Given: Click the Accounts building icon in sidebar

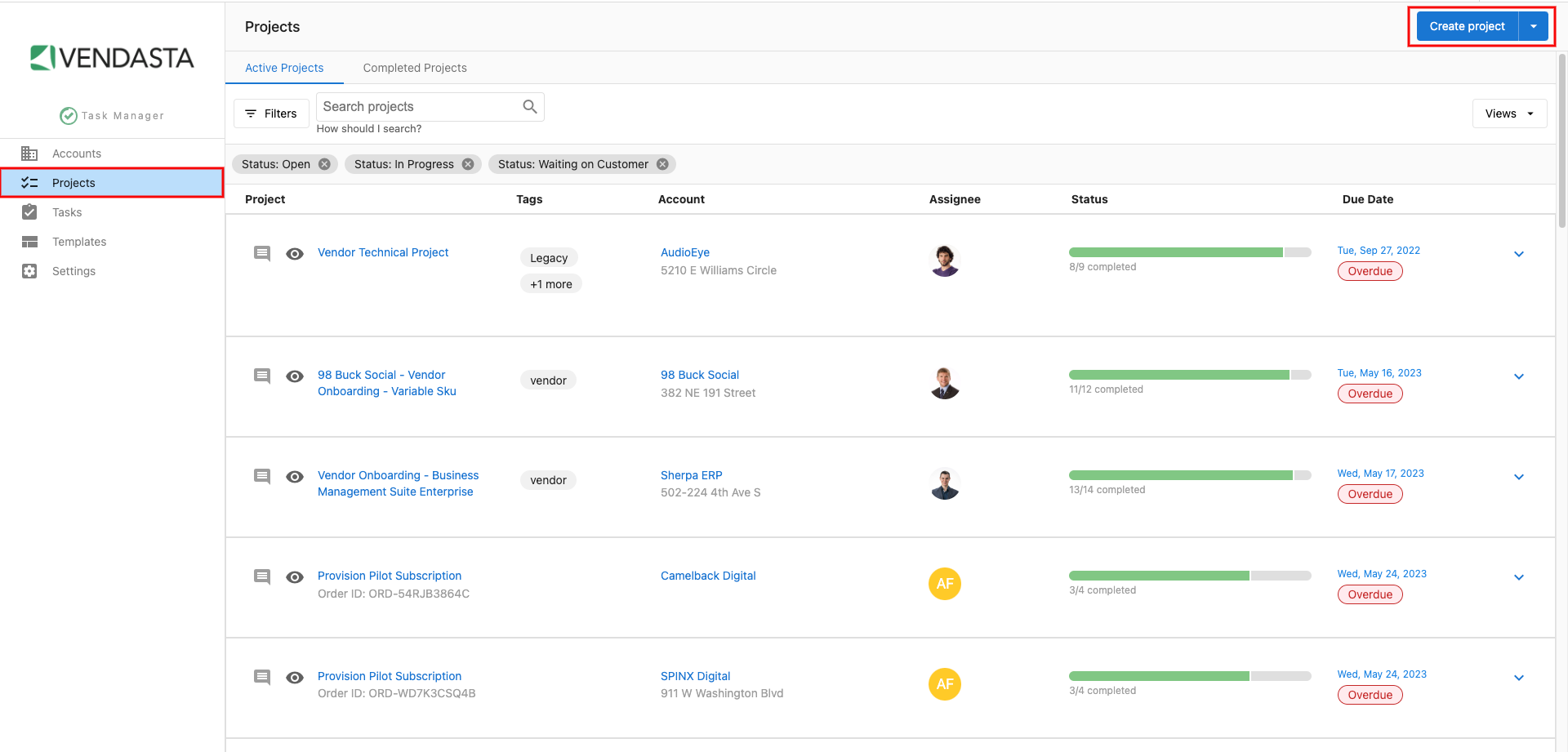Looking at the screenshot, I should click(x=29, y=154).
